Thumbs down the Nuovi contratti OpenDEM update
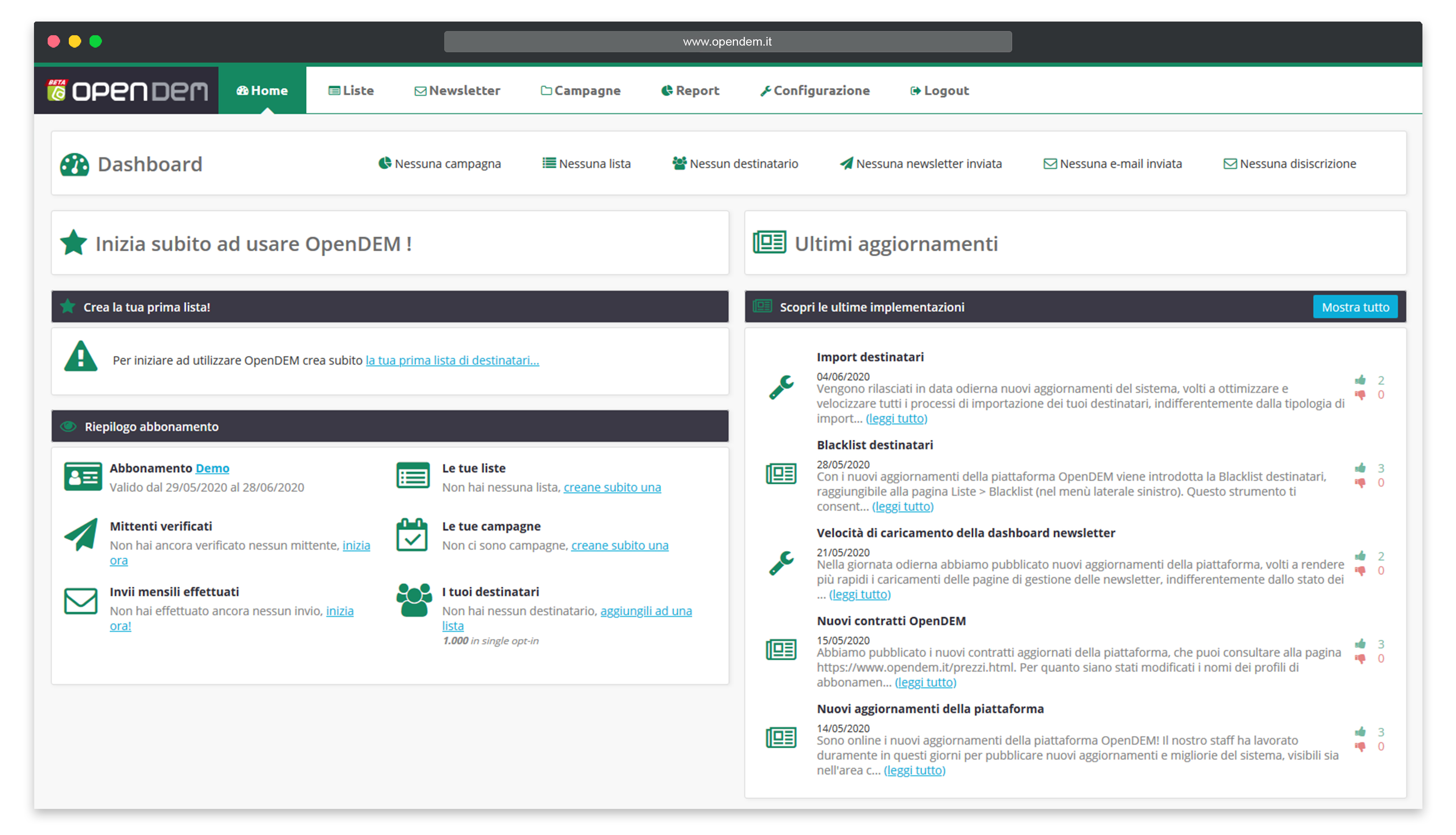 pyautogui.click(x=1360, y=658)
